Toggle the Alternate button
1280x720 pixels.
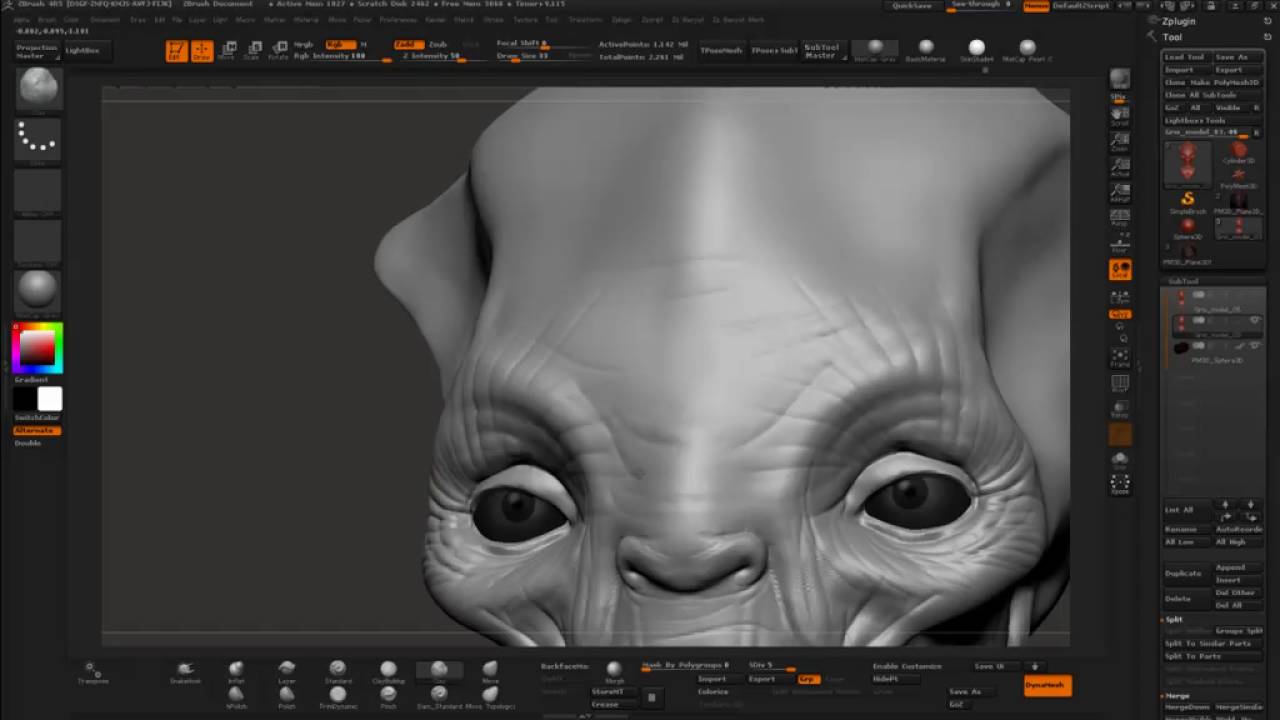[x=37, y=430]
